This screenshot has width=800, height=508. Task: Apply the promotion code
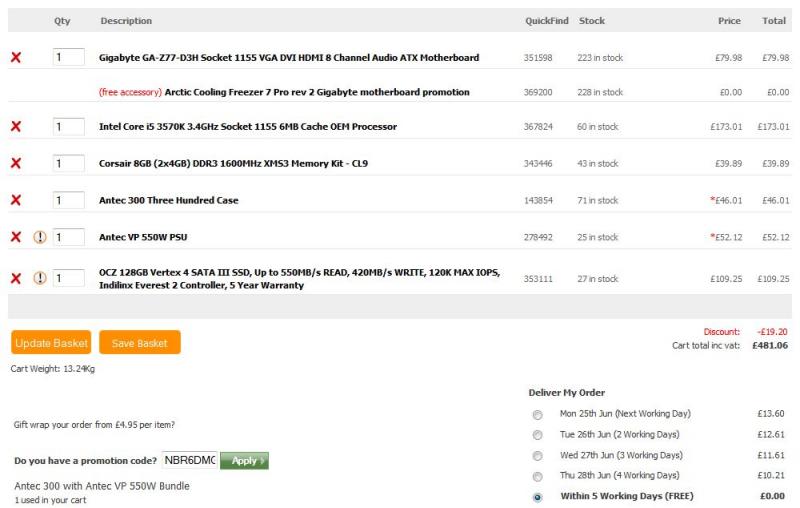(244, 461)
